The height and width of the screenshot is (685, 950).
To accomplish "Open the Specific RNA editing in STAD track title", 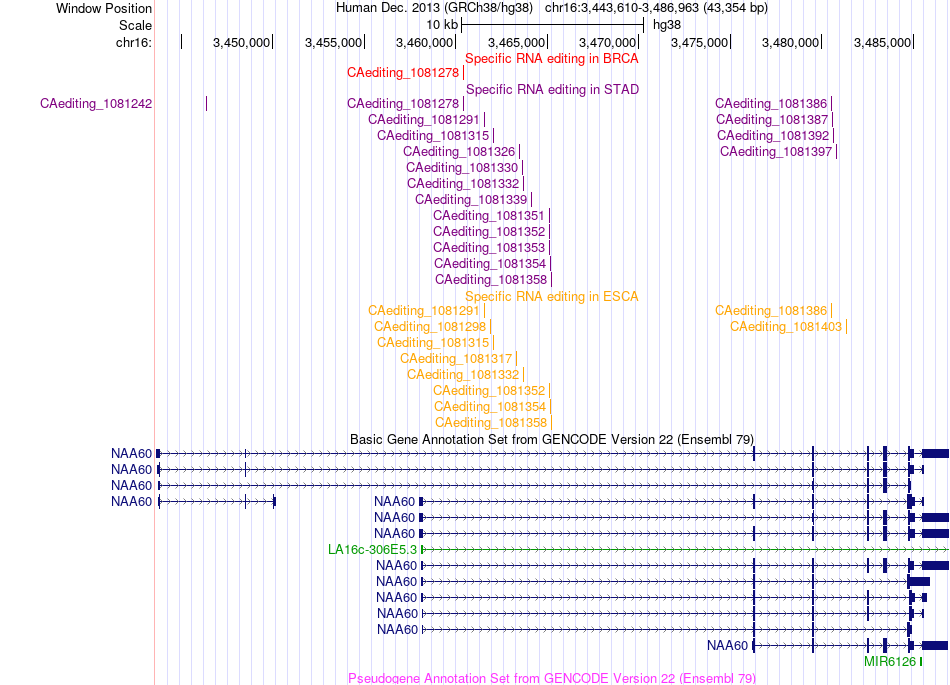I will 552,90.
